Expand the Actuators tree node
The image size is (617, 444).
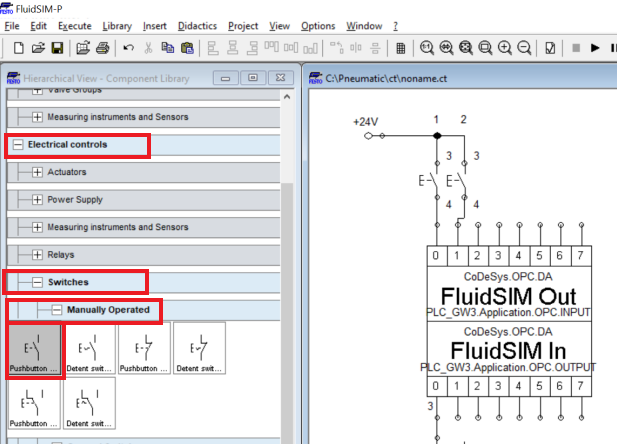38,172
